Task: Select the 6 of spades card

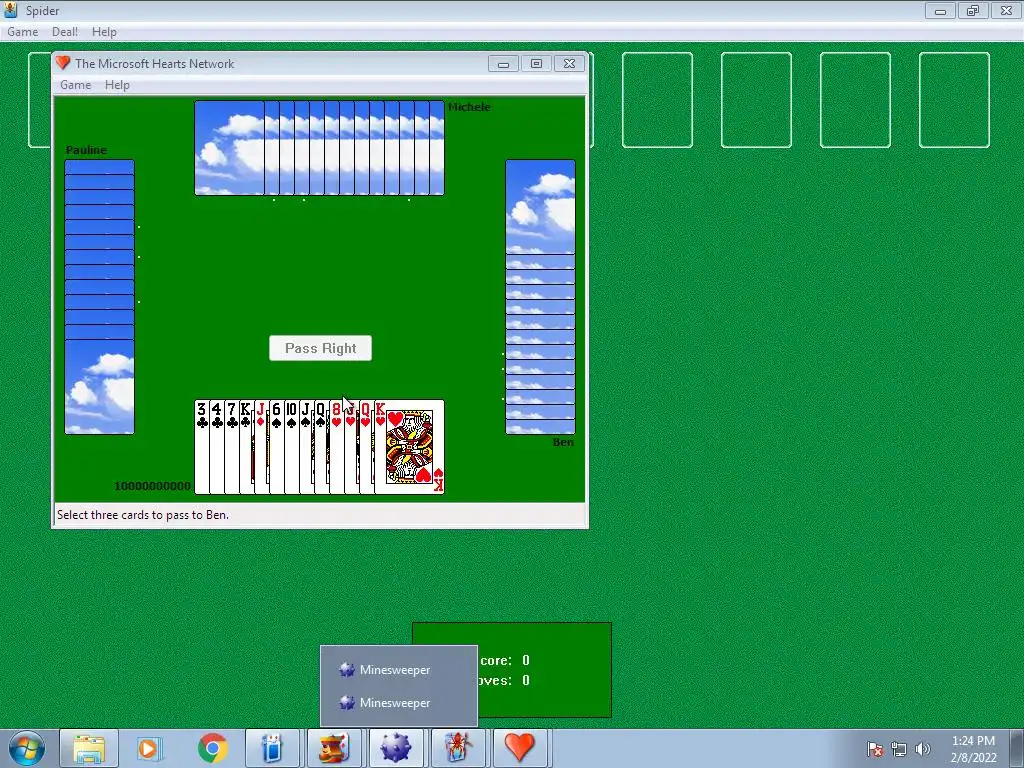Action: coord(277,447)
